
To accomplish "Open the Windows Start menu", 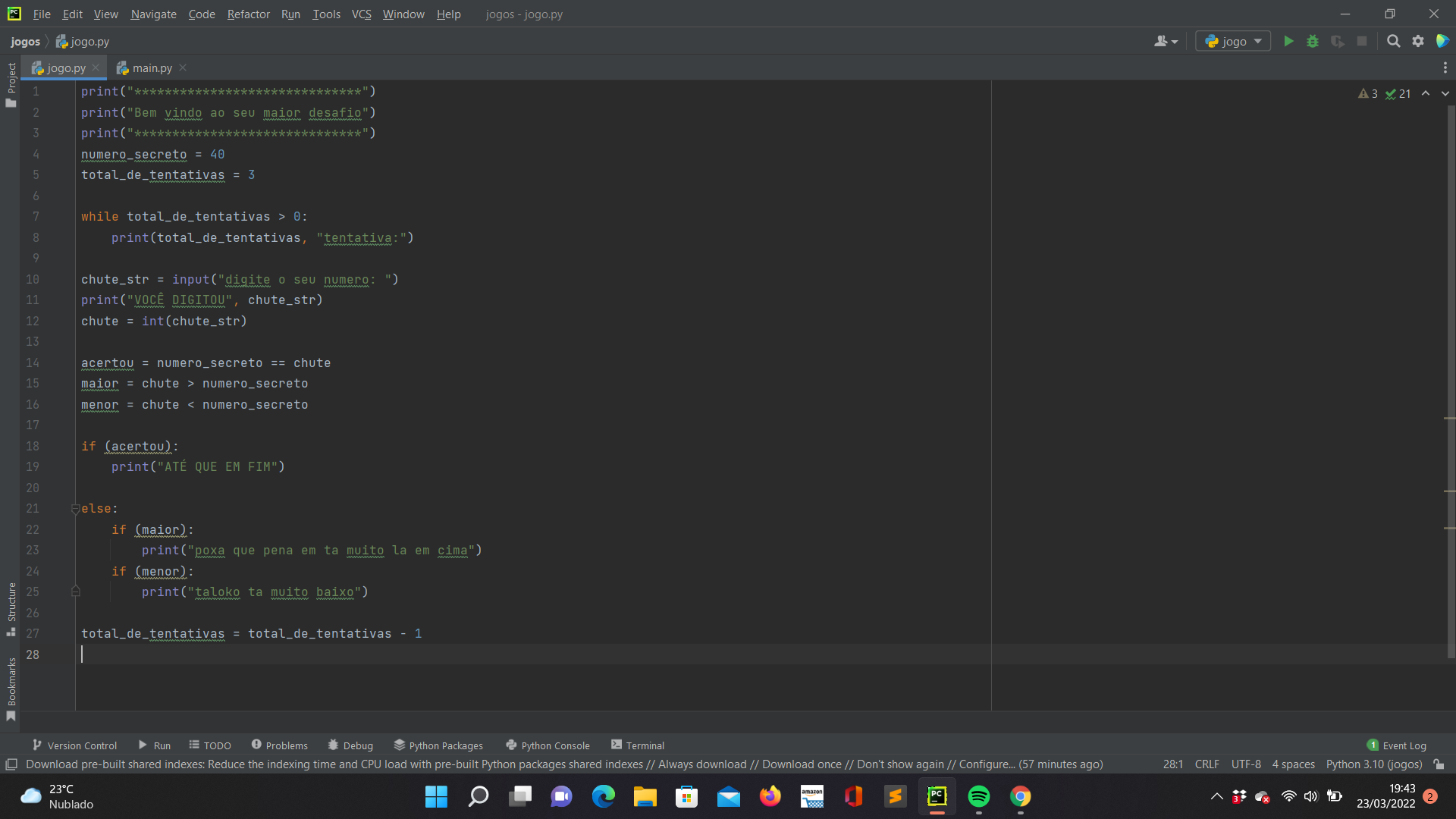I will (x=436, y=796).
